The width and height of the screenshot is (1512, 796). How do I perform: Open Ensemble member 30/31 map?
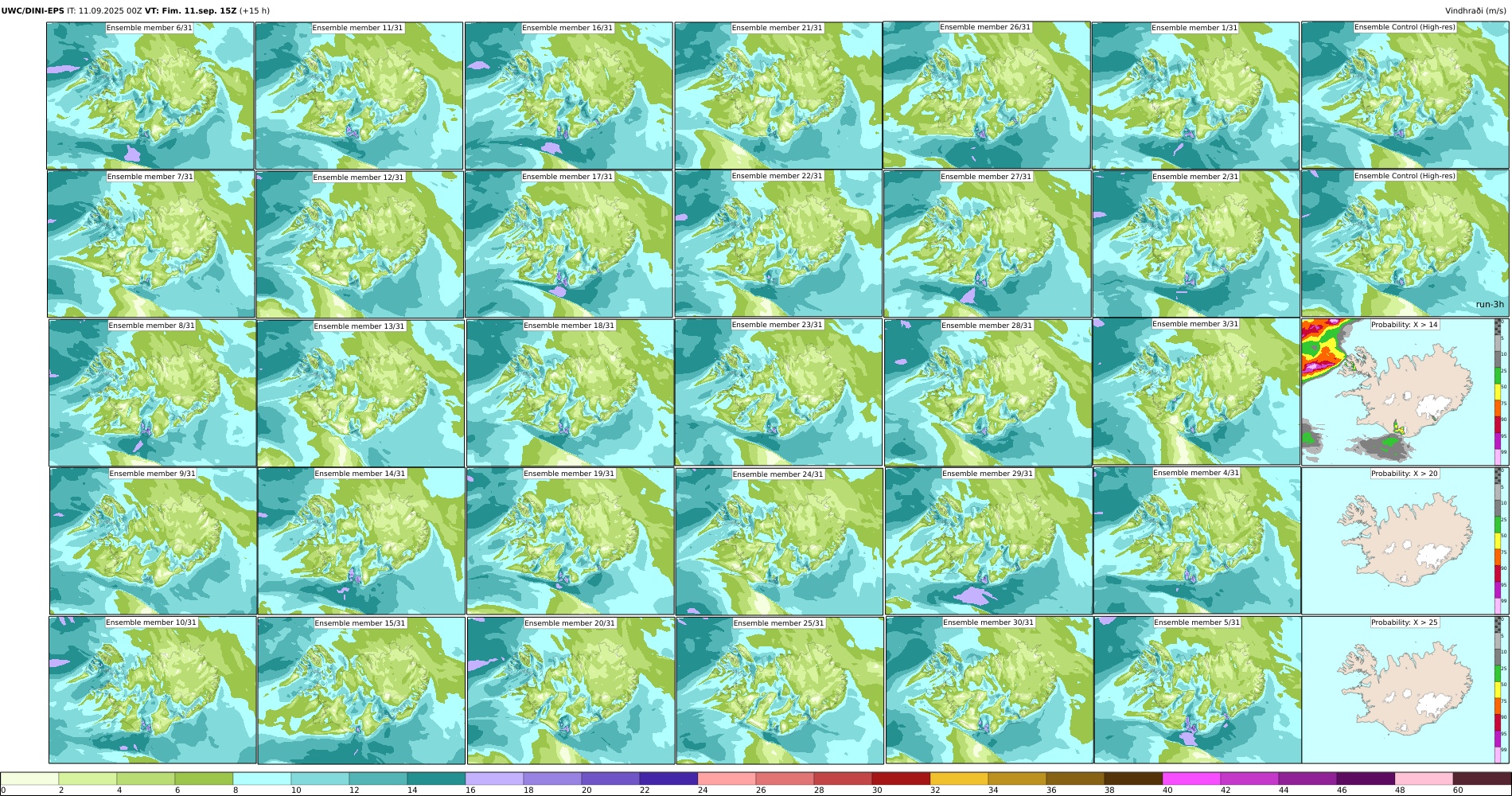point(989,690)
